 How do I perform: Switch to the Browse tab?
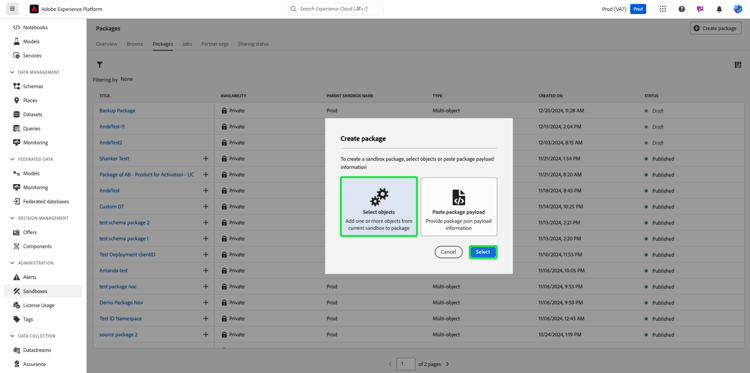point(135,44)
